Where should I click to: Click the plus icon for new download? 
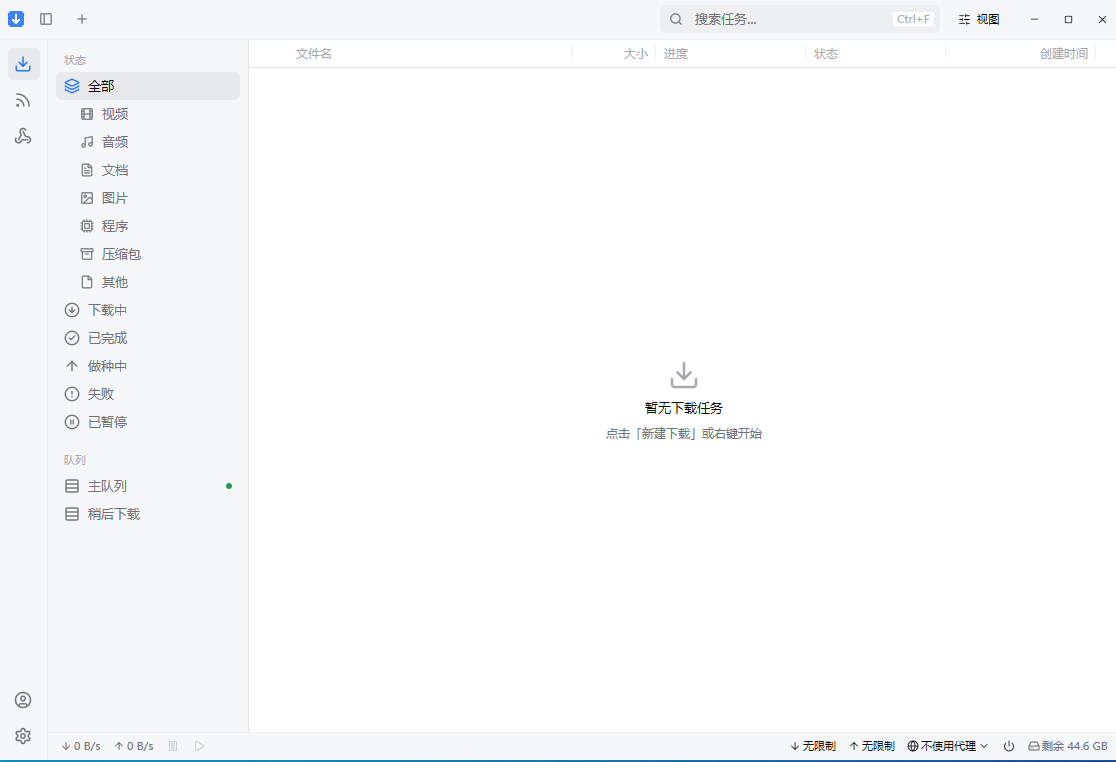pos(82,19)
